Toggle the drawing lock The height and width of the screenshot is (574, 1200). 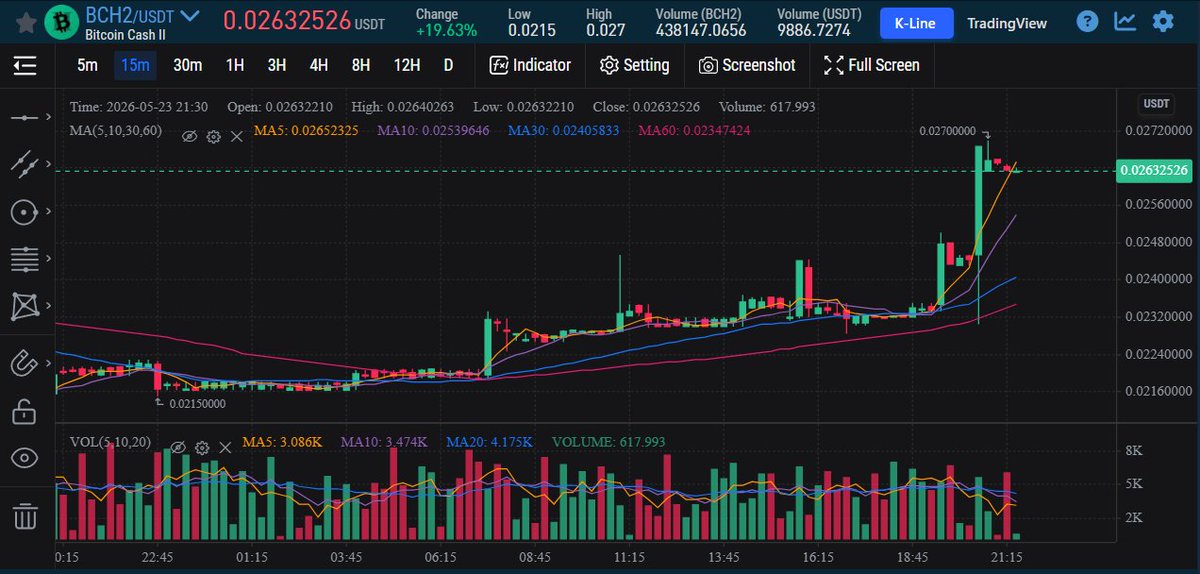[25, 410]
